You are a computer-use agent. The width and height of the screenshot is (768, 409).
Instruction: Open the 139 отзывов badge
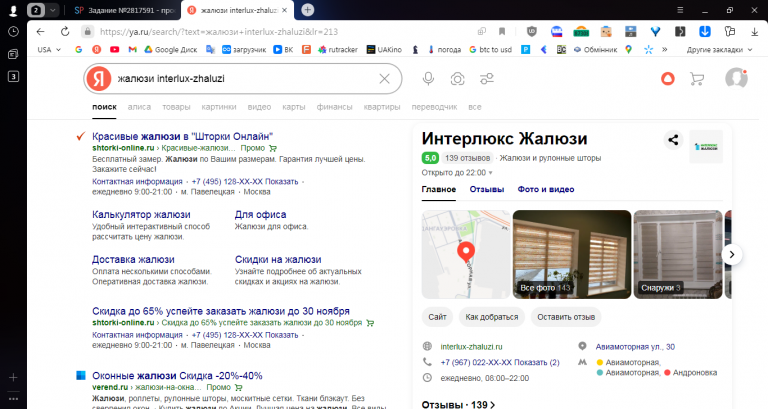coord(467,158)
